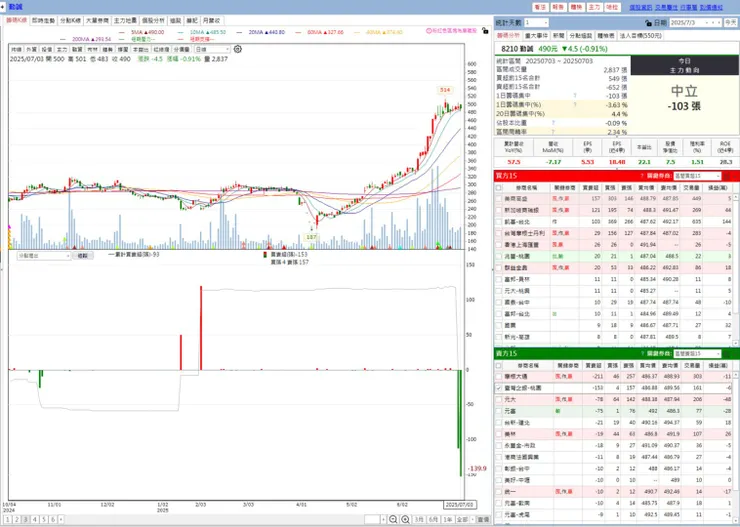Click the question mark beside 區間周轉率

point(553,132)
